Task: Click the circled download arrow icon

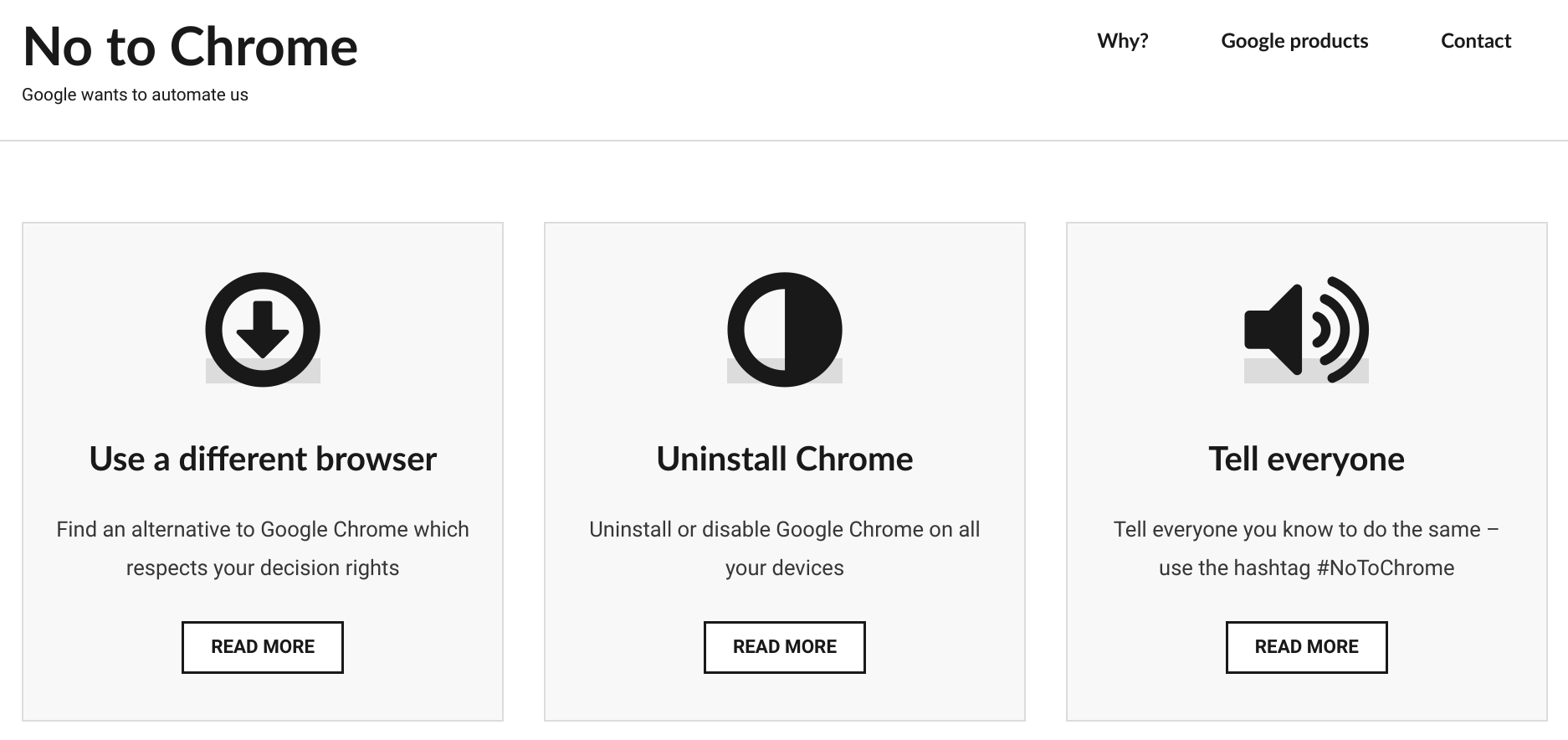Action: 263,329
